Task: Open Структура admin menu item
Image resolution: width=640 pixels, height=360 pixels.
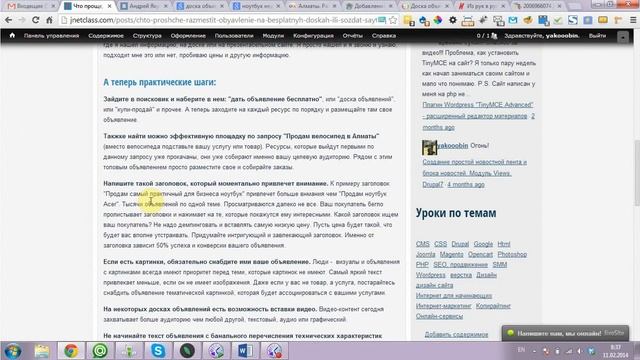Action: (x=147, y=36)
